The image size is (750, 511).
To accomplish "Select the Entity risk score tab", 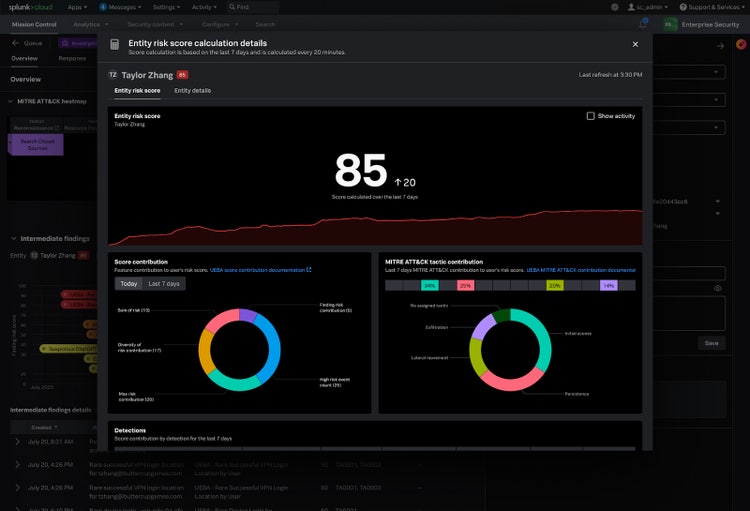I will [137, 91].
